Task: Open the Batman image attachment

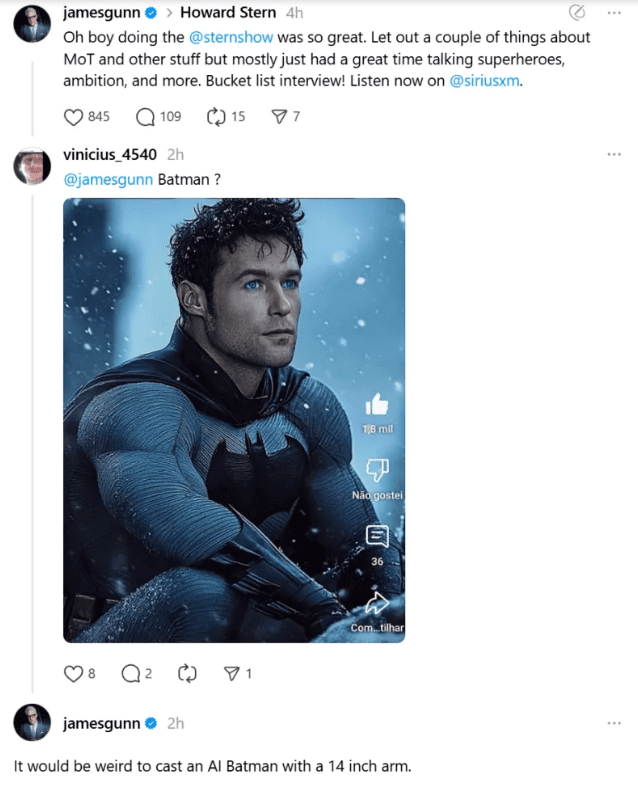Action: pos(234,421)
